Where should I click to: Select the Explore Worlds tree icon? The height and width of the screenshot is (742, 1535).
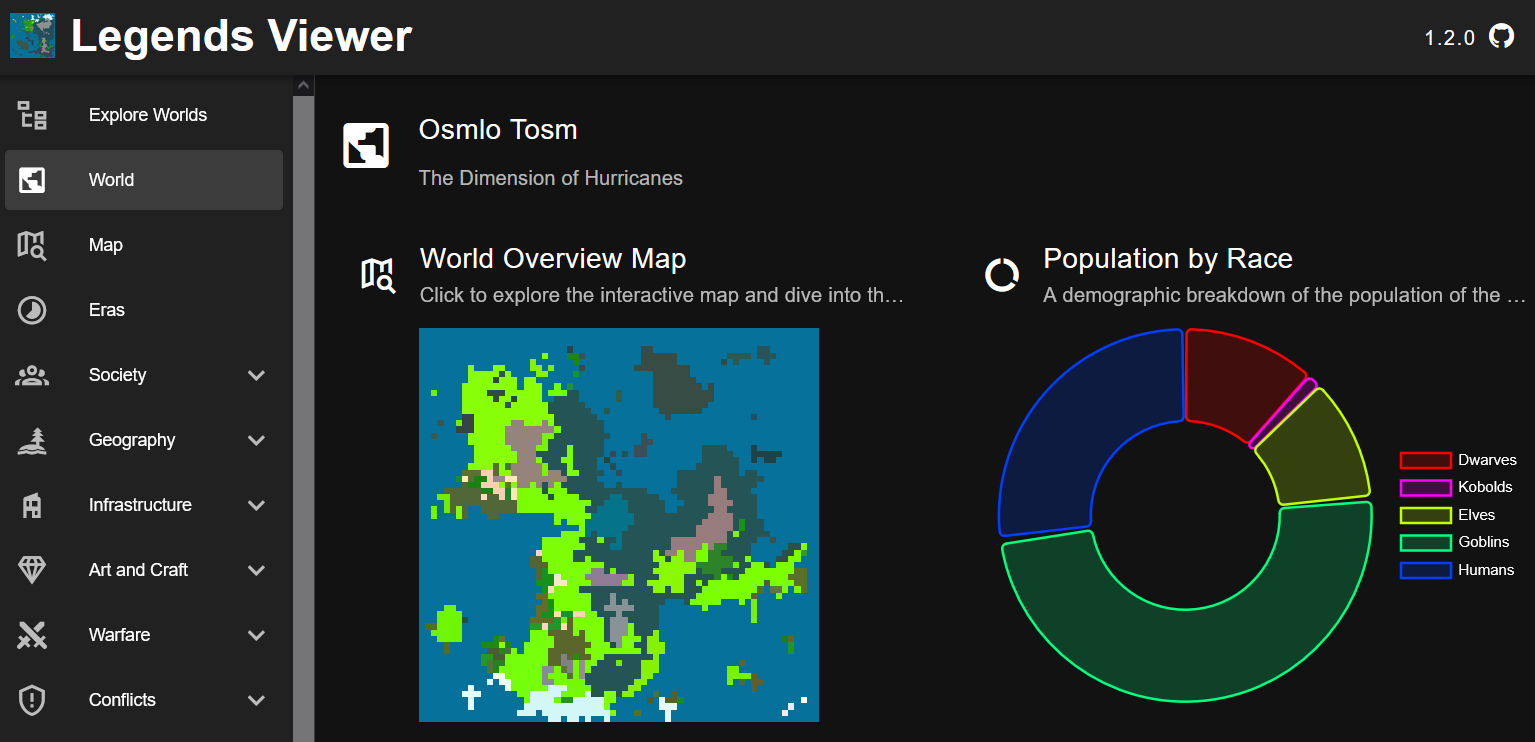(32, 115)
